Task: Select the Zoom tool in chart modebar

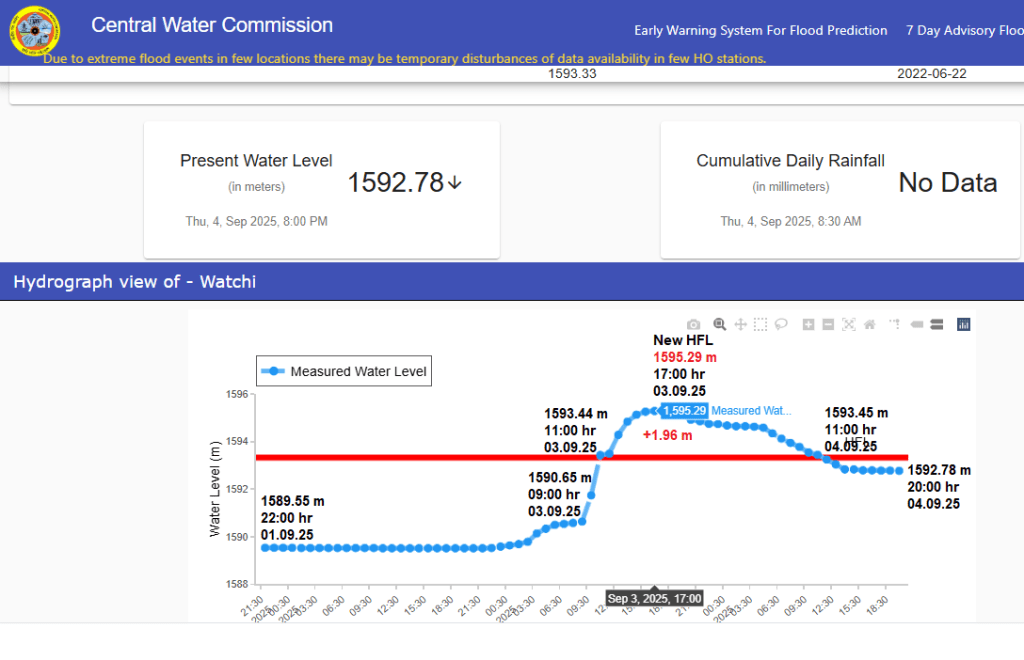Action: click(x=719, y=324)
